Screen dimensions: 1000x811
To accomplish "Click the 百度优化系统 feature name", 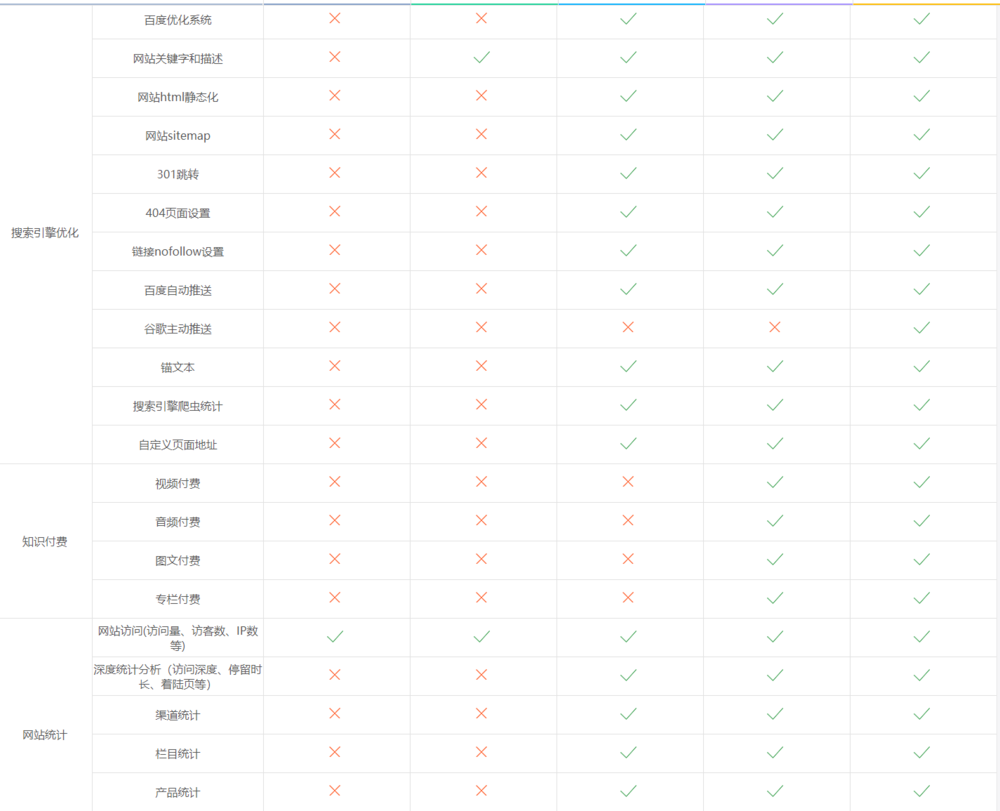I will click(x=178, y=20).
